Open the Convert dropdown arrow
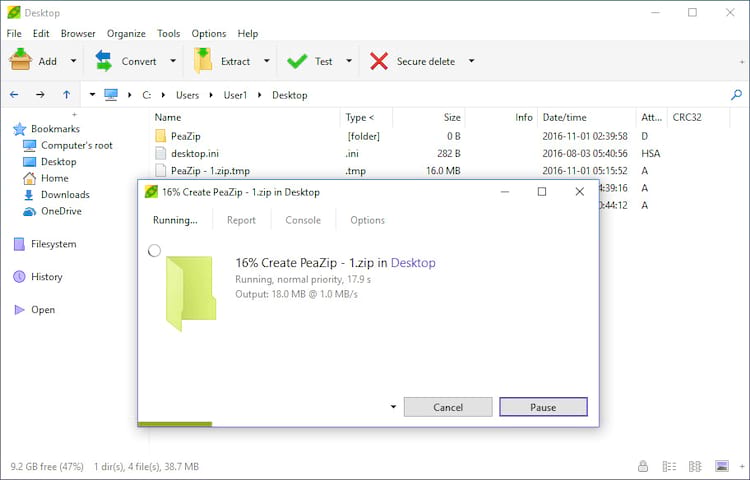Viewport: 750px width, 480px height. 173,61
